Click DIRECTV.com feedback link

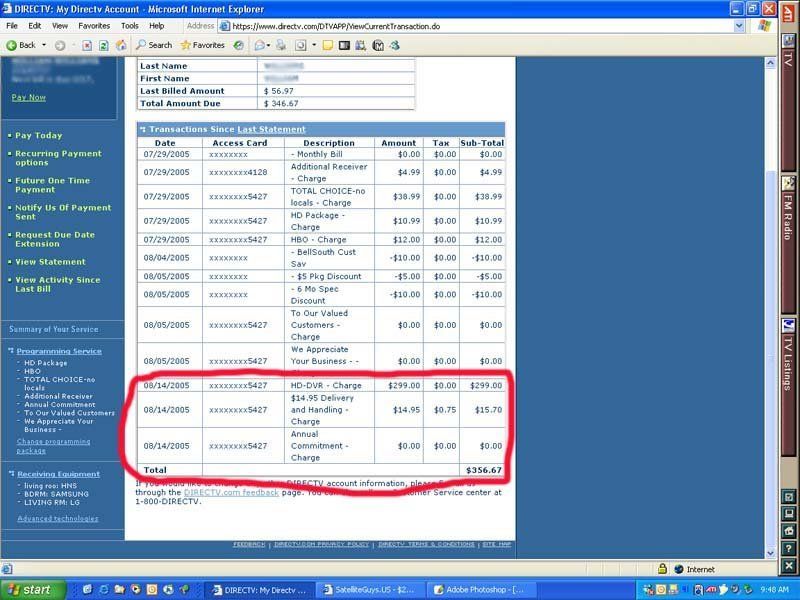[231, 492]
